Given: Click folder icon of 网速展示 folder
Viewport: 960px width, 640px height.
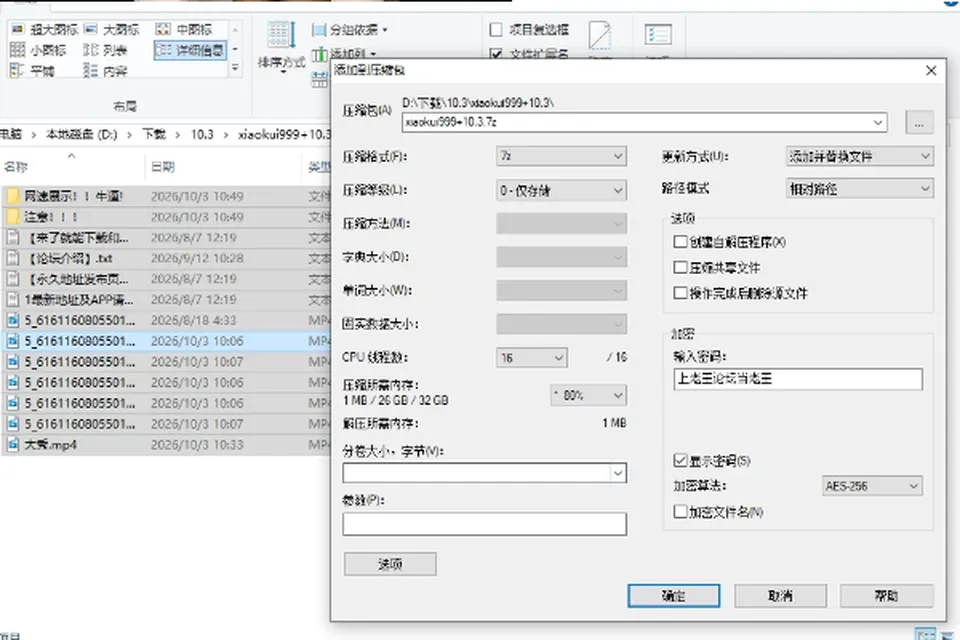Looking at the screenshot, I should (x=12, y=196).
